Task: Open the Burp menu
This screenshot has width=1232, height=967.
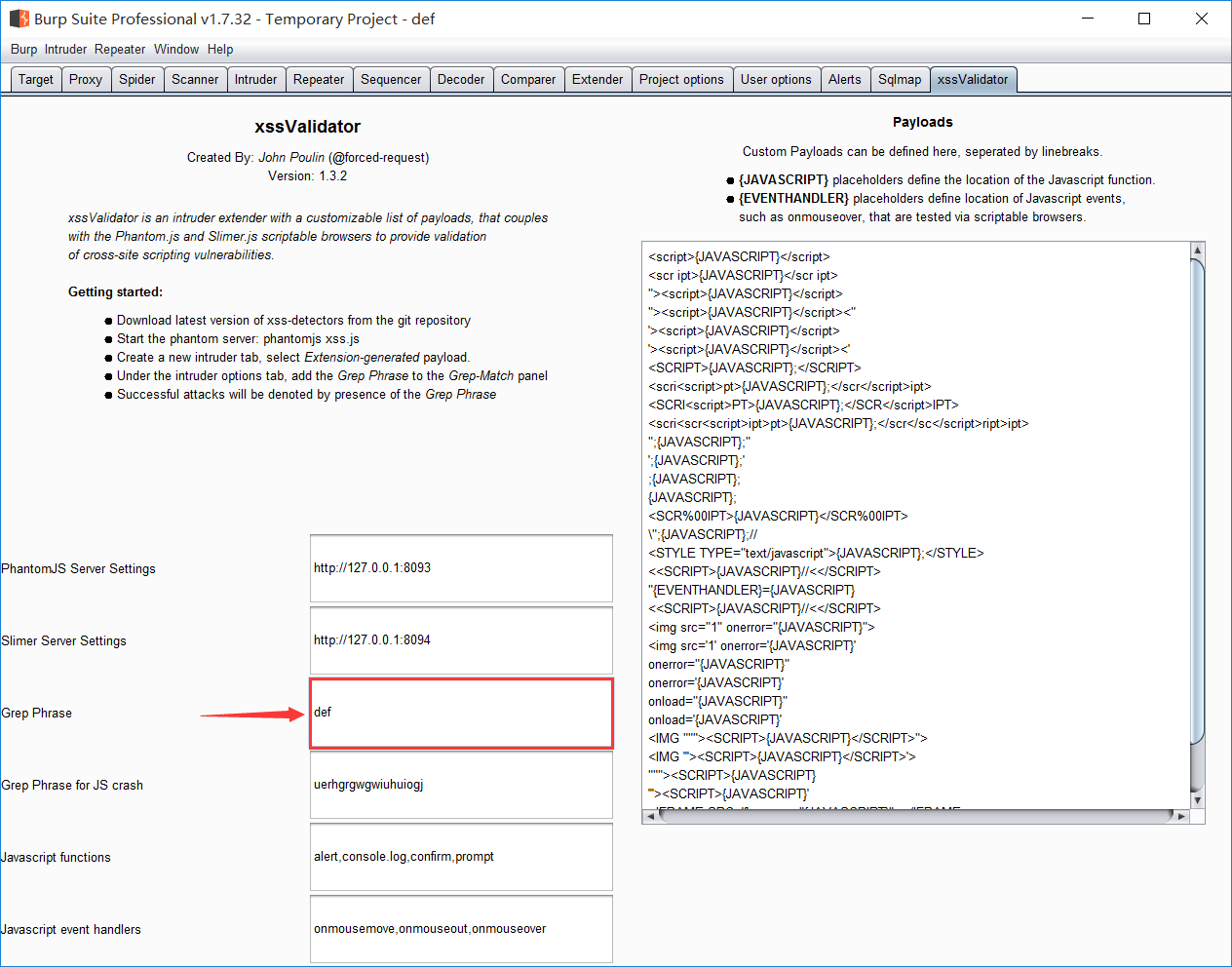Action: (x=23, y=49)
